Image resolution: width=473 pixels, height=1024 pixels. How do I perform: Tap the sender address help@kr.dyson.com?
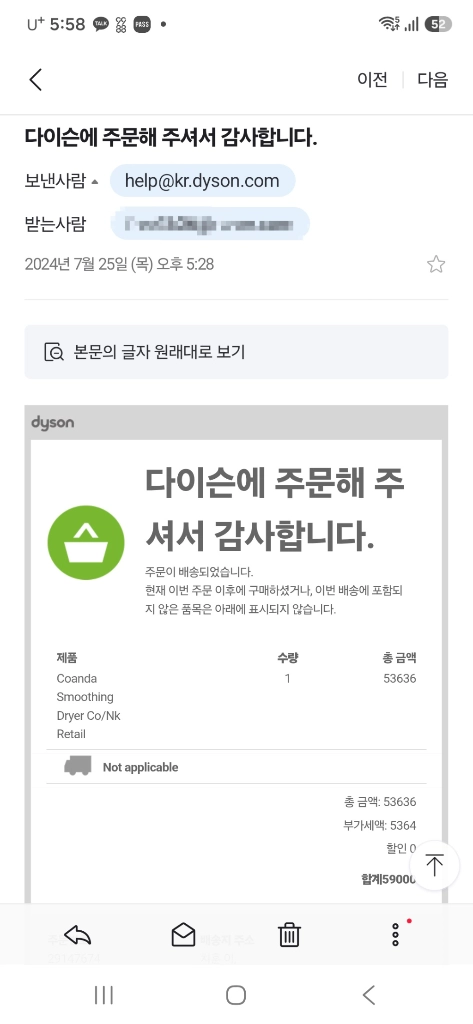(x=203, y=180)
